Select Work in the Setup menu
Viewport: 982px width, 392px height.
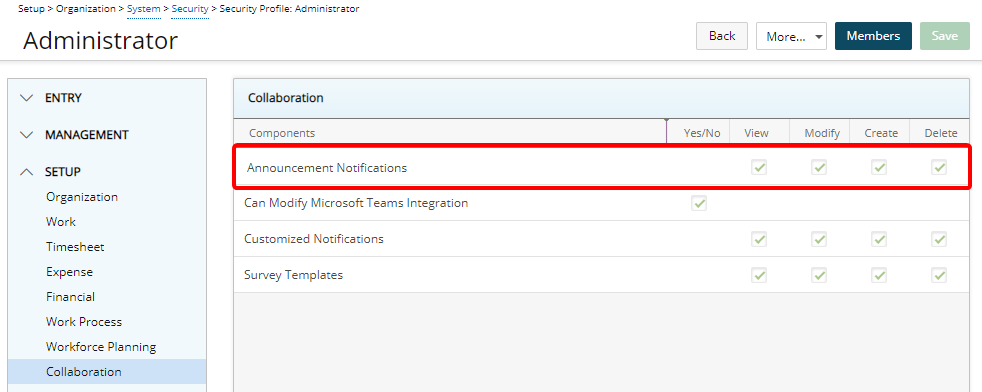pos(61,222)
